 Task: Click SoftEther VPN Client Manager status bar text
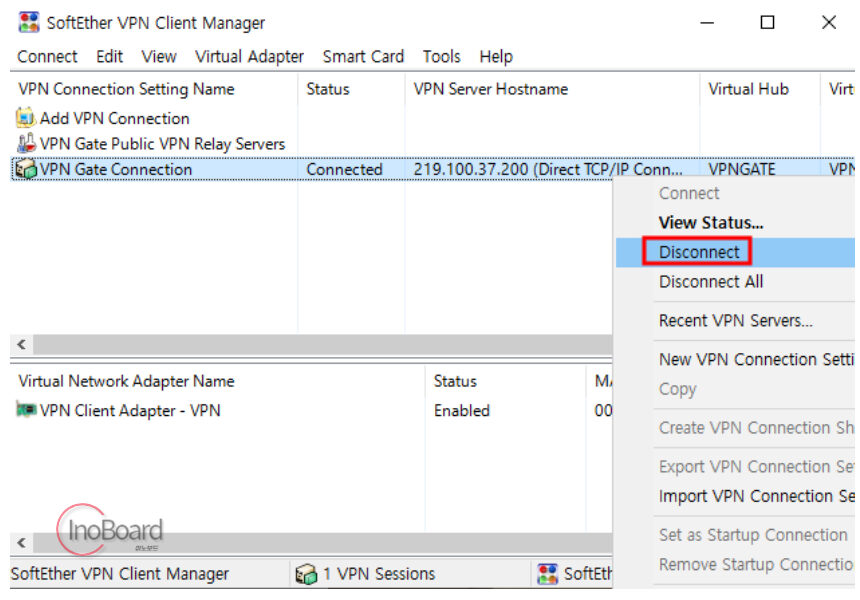pyautogui.click(x=120, y=574)
